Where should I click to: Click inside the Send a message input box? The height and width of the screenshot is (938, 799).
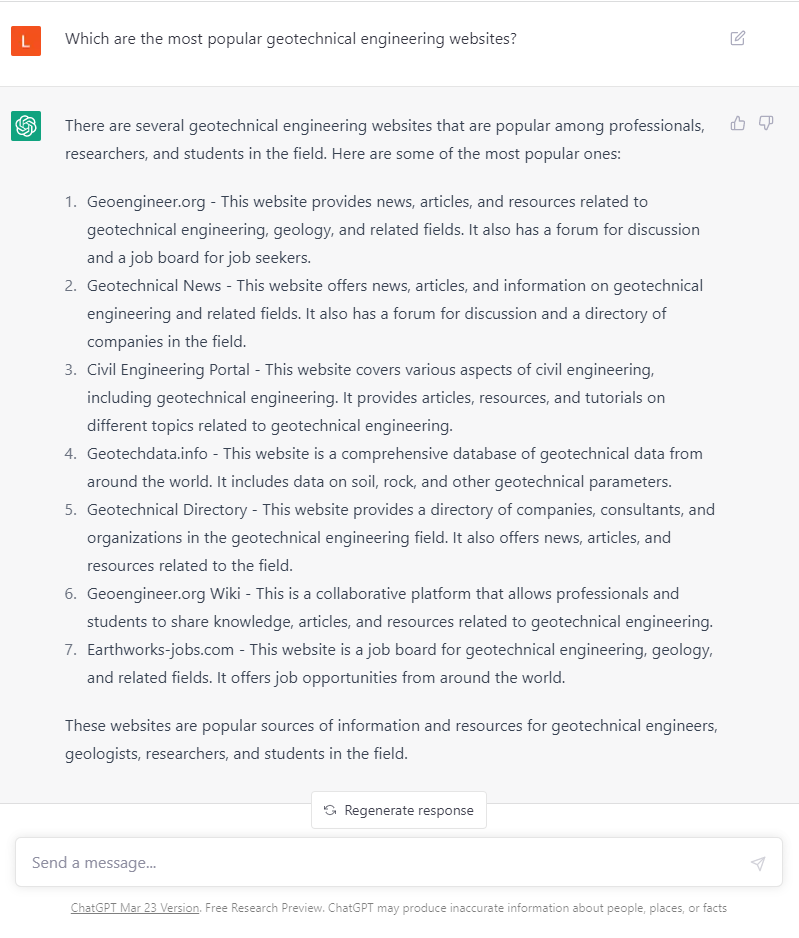point(300,862)
